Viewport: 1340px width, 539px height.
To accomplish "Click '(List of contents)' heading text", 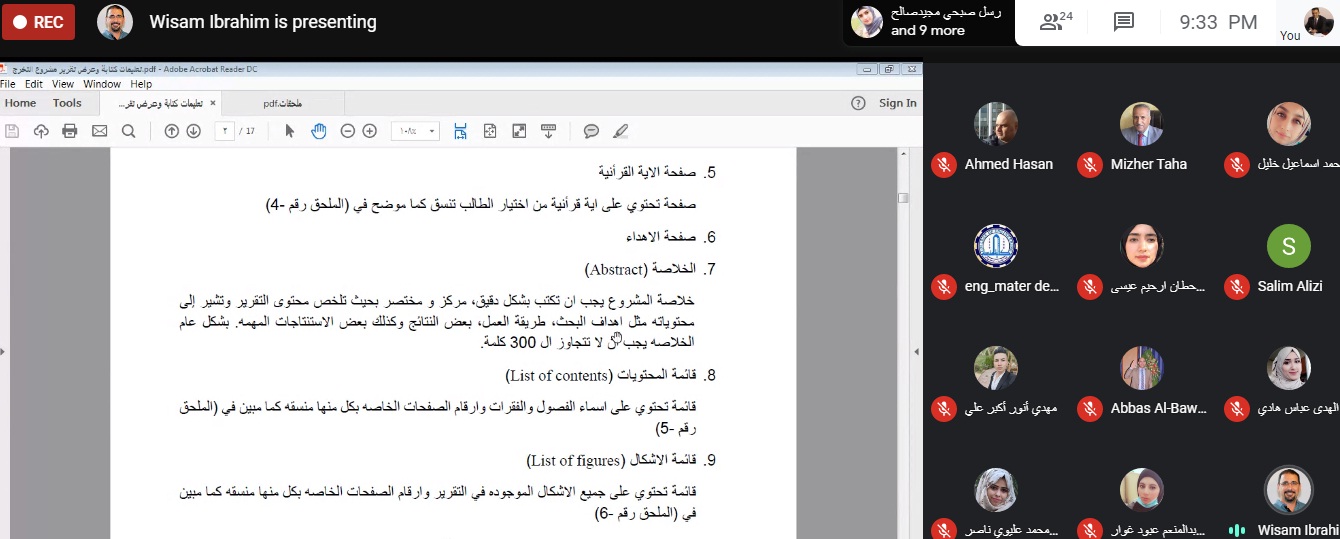I will (558, 376).
